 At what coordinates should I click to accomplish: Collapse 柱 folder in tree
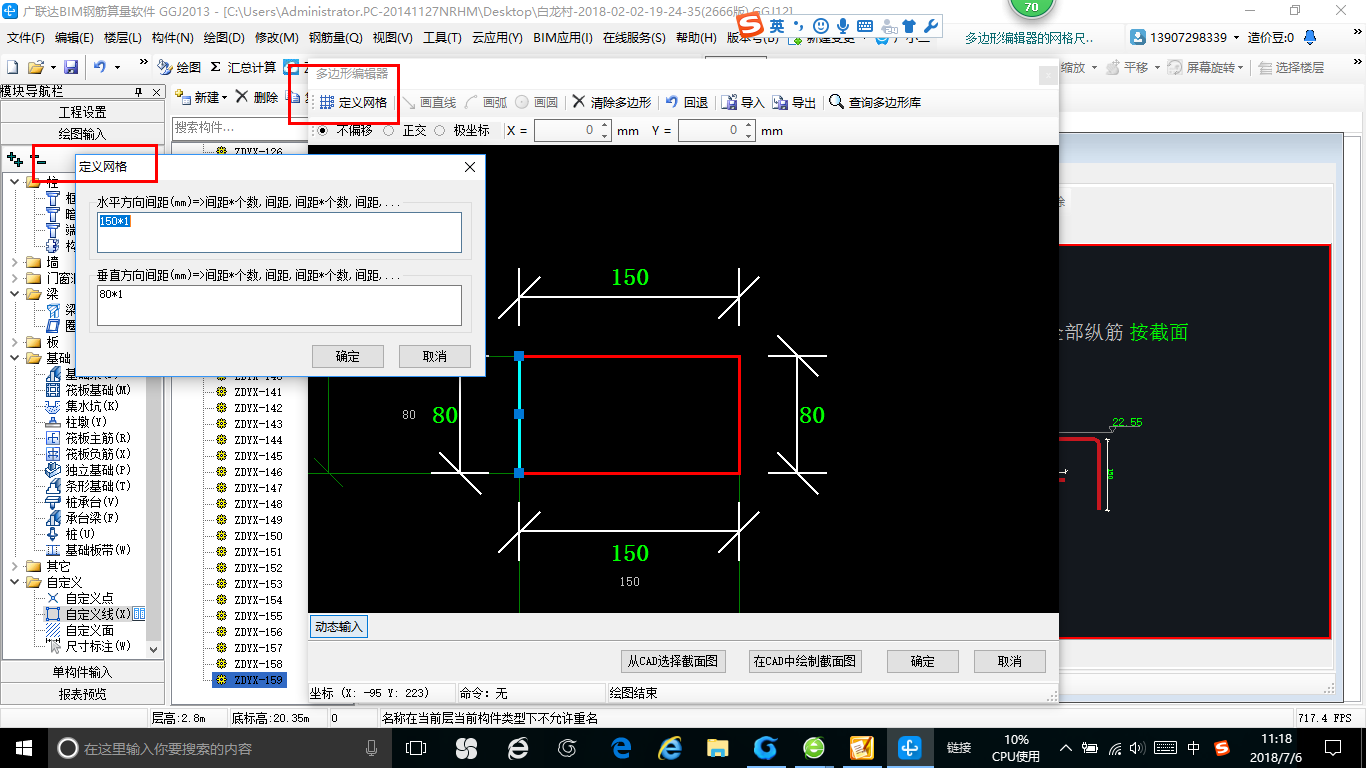click(15, 182)
